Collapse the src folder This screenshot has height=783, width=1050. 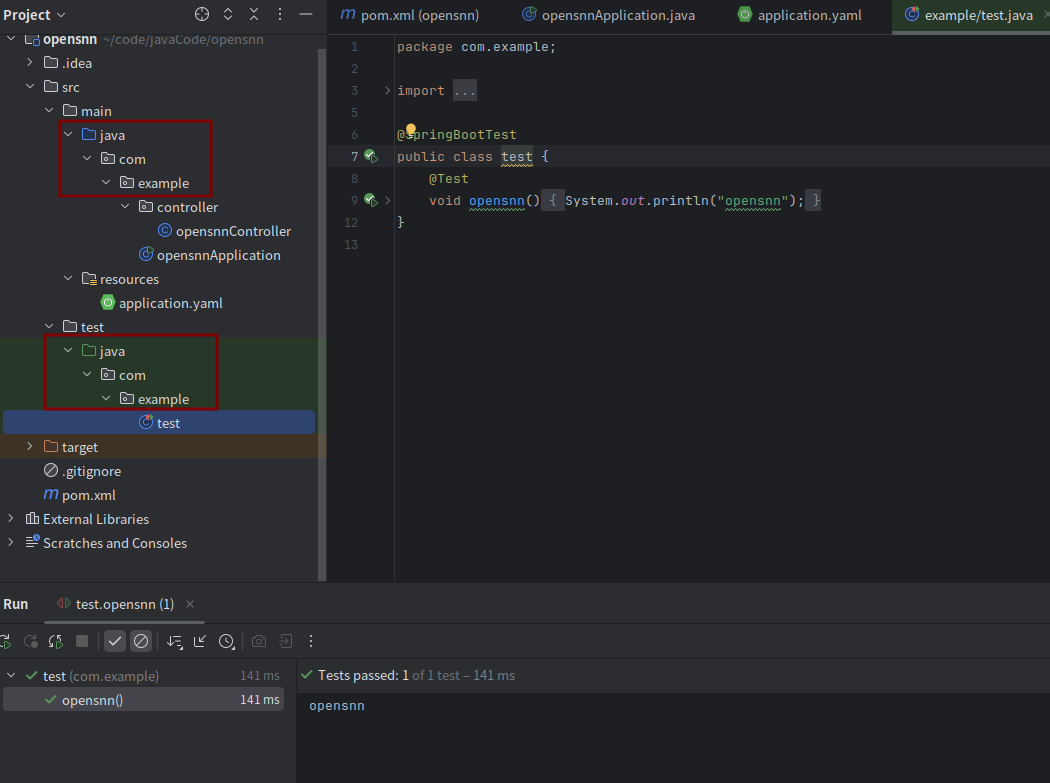point(29,86)
